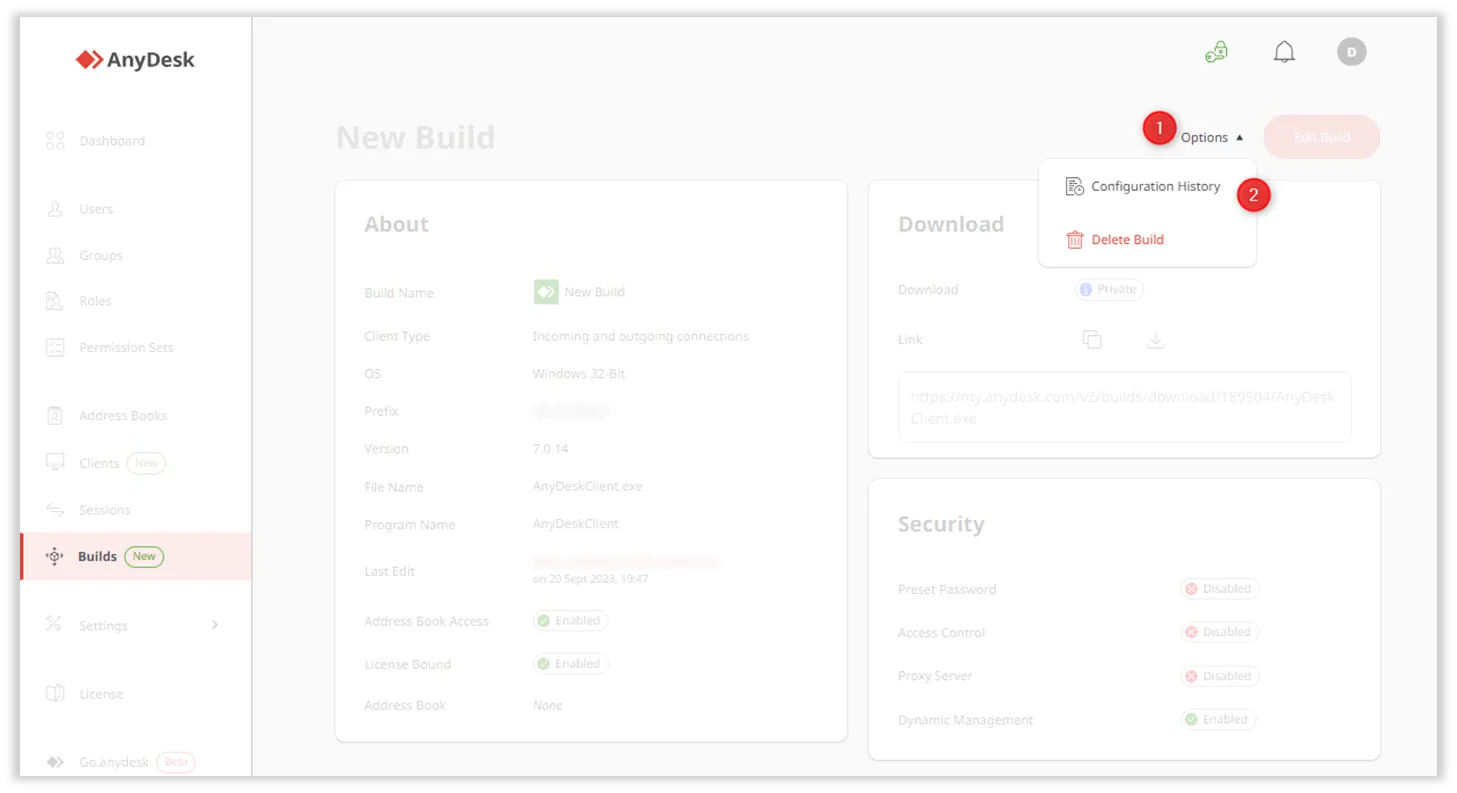The width and height of the screenshot is (1457, 793).
Task: Open the Dashboard sidebar icon
Action: tap(55, 141)
